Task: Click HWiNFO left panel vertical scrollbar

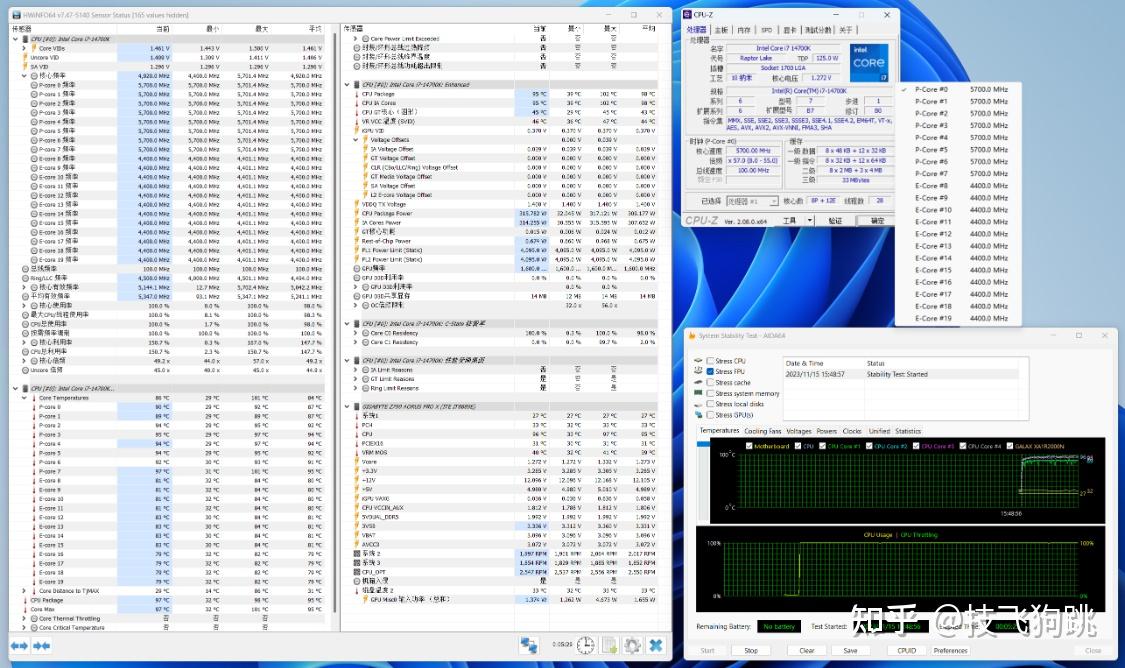Action: point(333,323)
